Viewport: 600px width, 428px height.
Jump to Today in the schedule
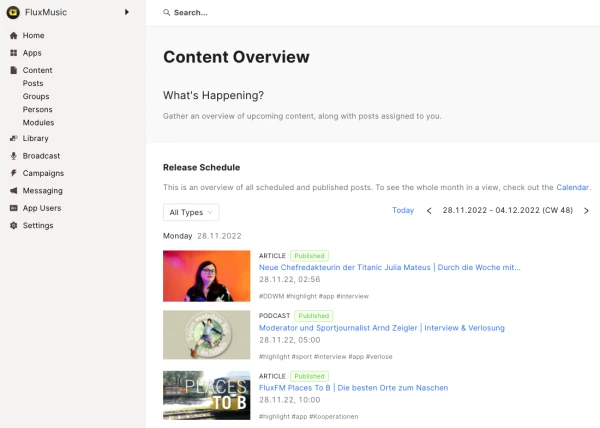point(403,211)
